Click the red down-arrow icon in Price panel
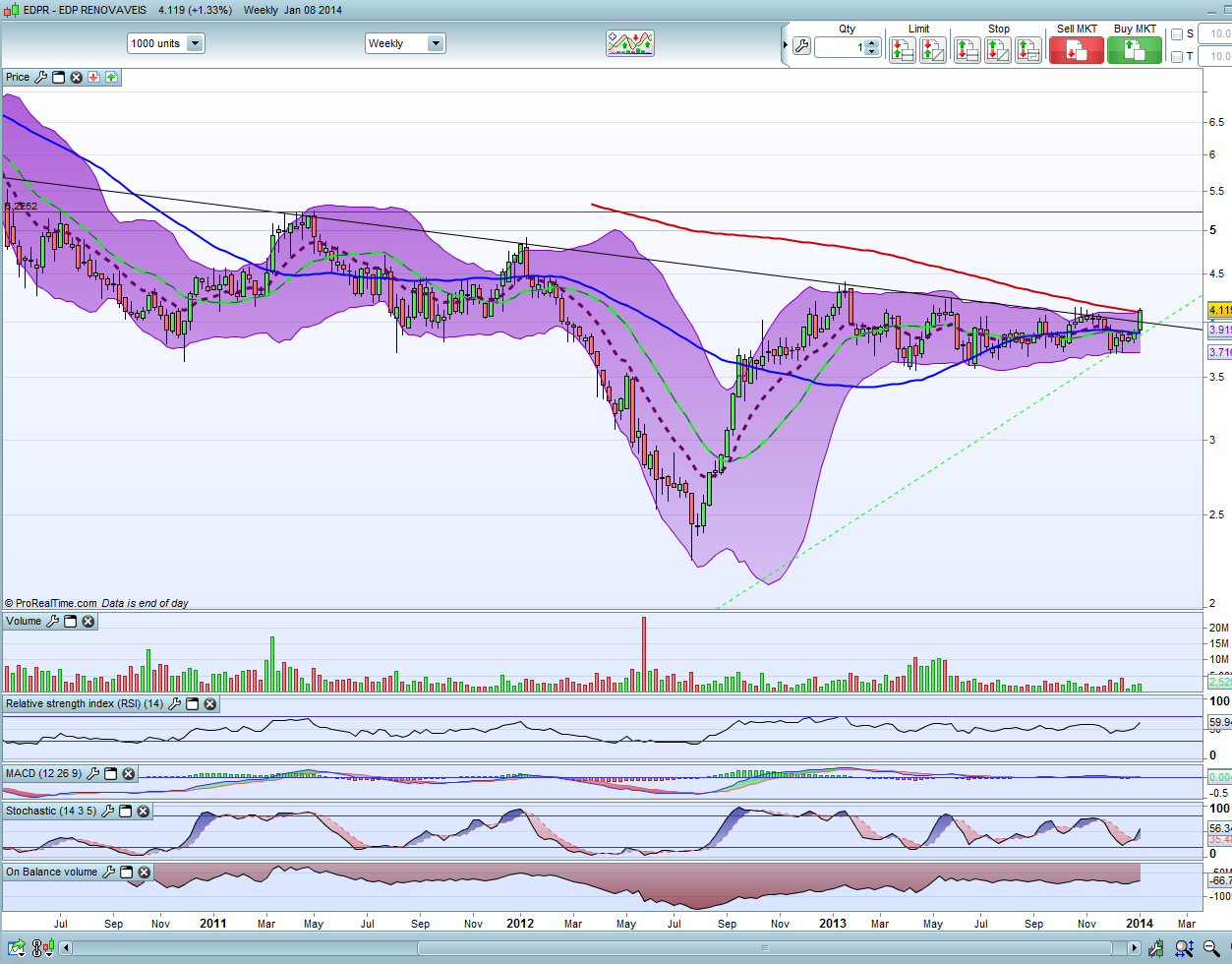The image size is (1232, 964). (x=93, y=77)
